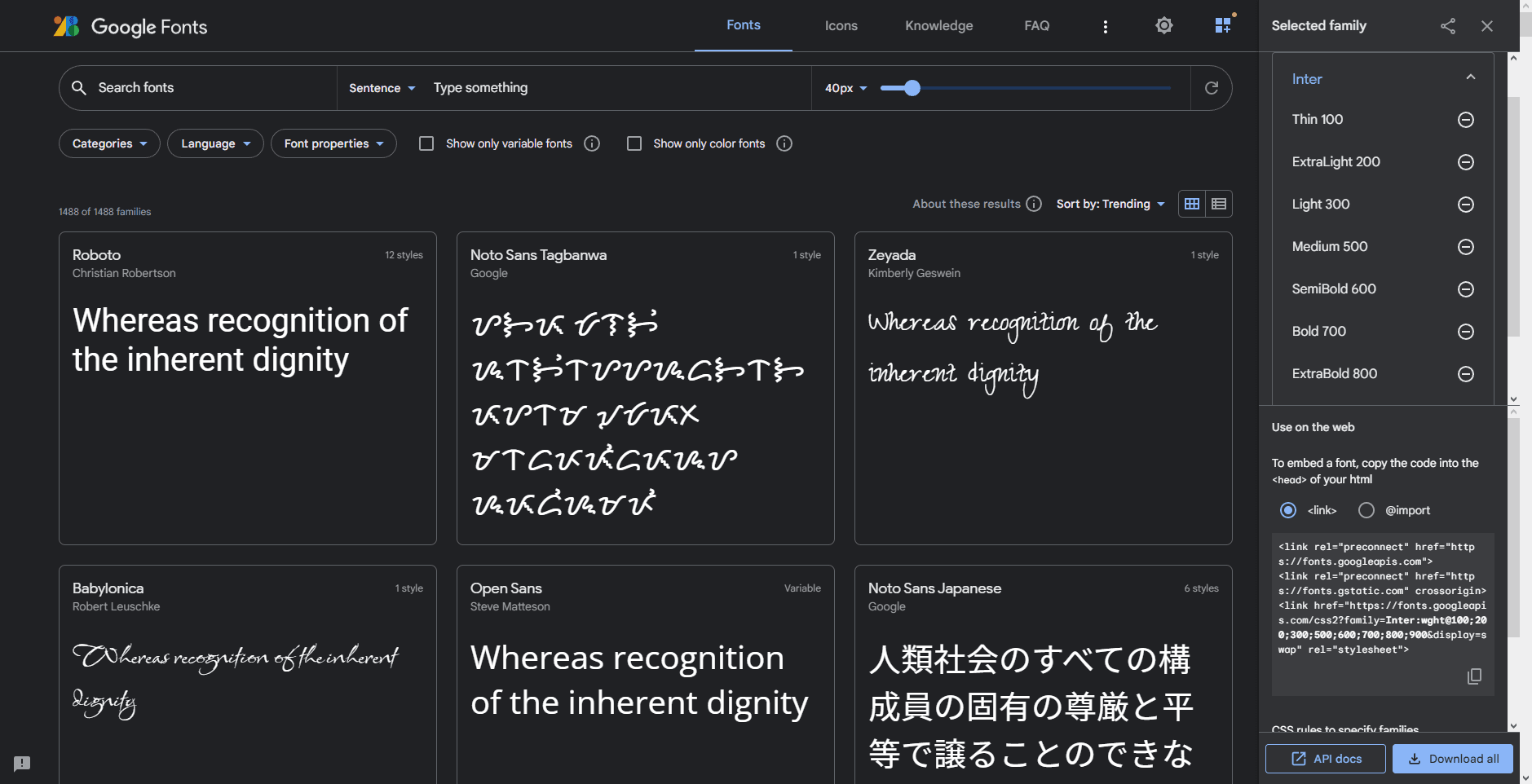Switch to grid view layout

(x=1192, y=204)
